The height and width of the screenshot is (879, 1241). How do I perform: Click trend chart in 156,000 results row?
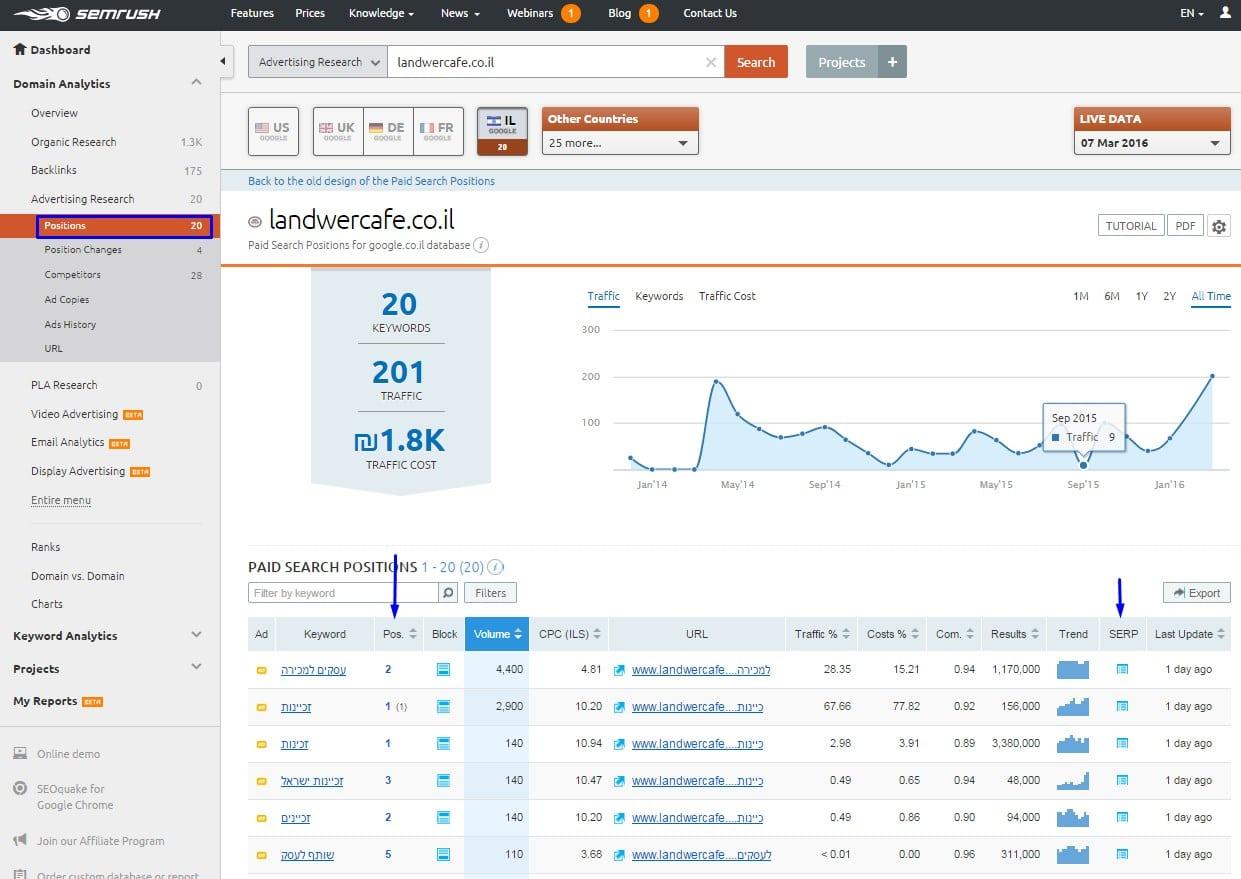click(1073, 706)
